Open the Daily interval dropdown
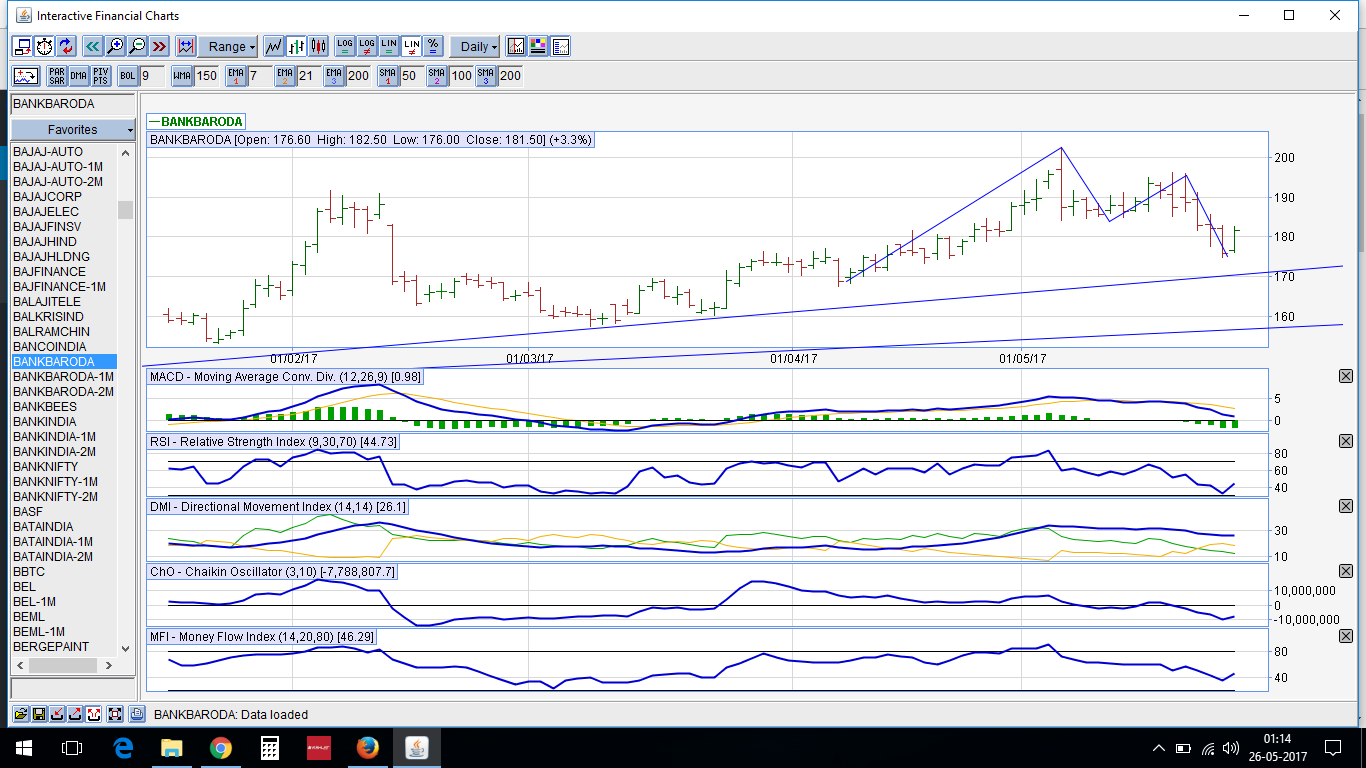 (x=476, y=46)
